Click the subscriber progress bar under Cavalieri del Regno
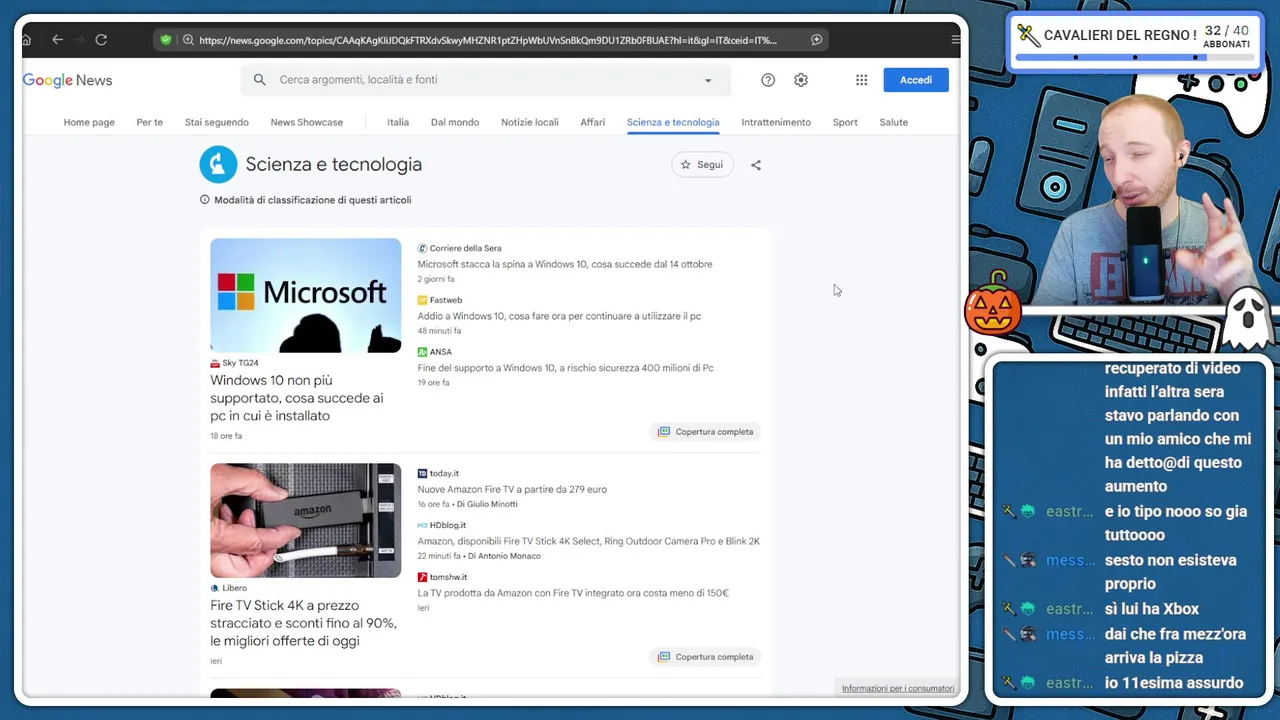 coord(1133,57)
